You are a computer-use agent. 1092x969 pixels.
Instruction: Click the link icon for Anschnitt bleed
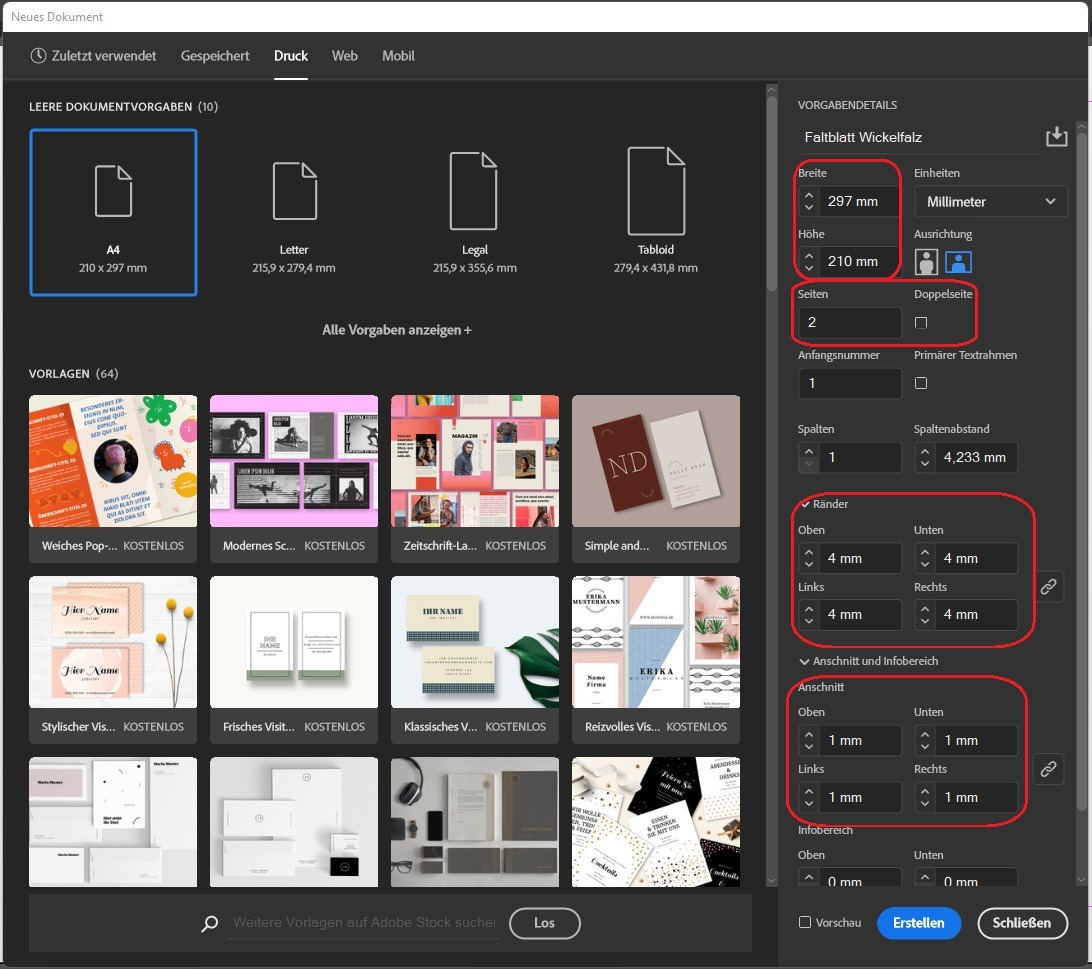point(1048,769)
